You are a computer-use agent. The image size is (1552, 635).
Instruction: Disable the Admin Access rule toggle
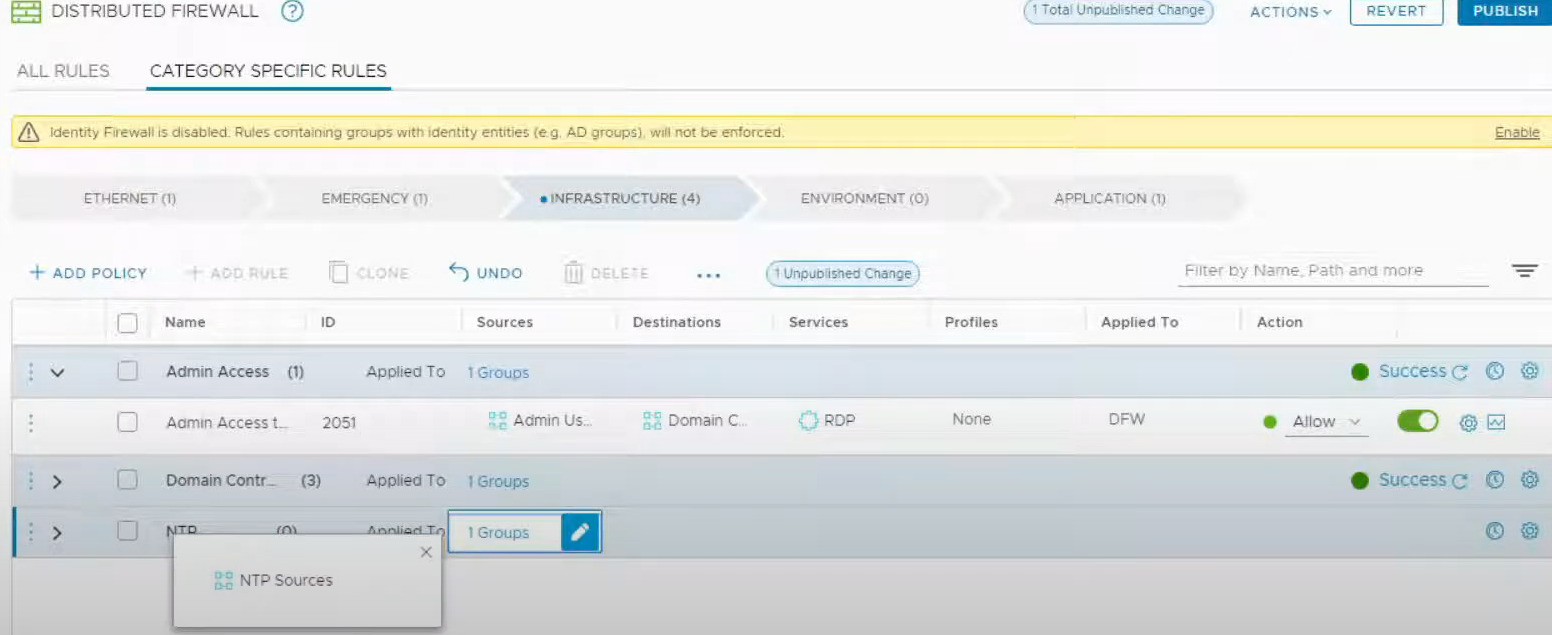coord(1417,421)
